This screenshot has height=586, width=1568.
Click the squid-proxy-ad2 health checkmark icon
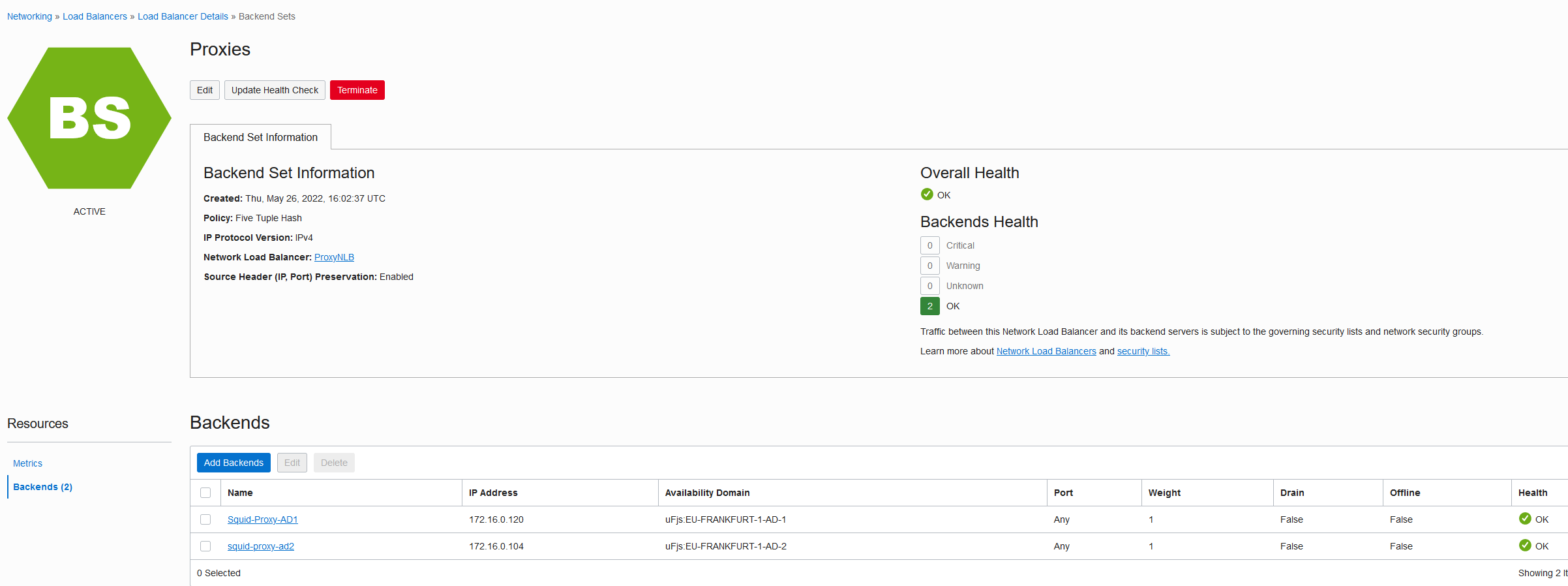(1525, 546)
